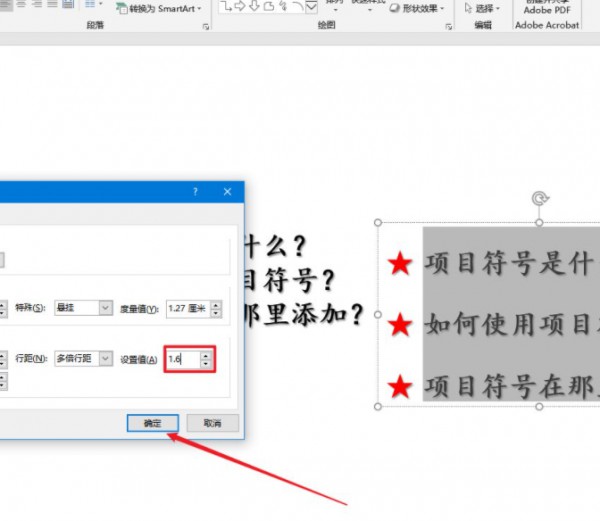Open 段落 group dialog launcher
Viewport: 600px width, 521px height.
(206, 27)
